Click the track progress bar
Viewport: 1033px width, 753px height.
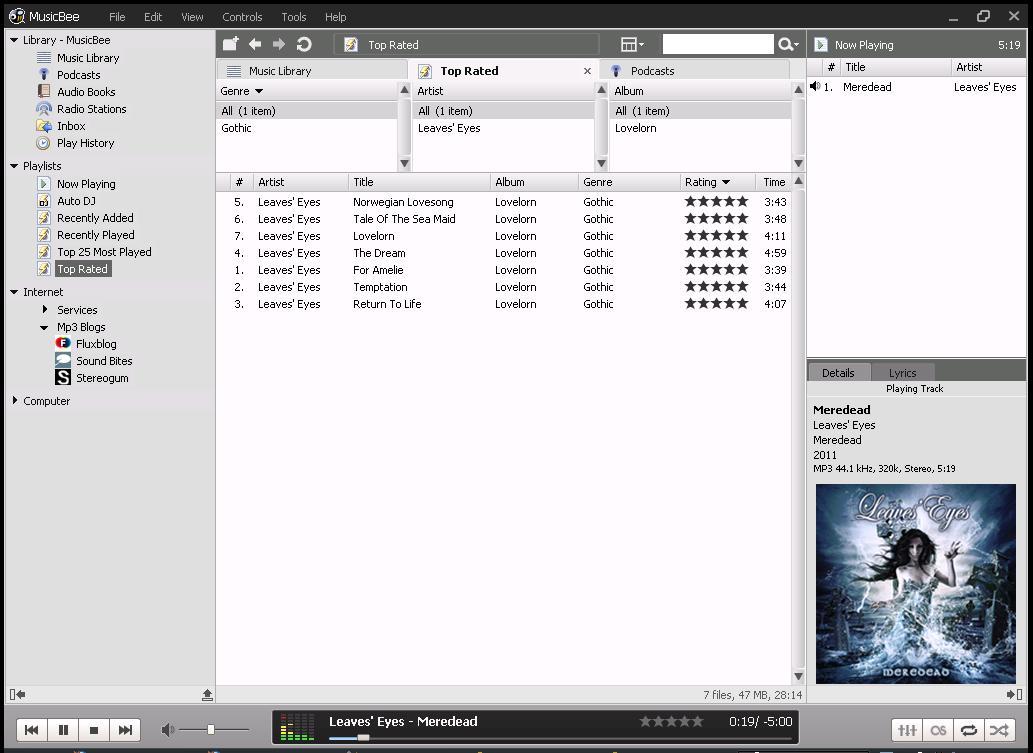559,738
